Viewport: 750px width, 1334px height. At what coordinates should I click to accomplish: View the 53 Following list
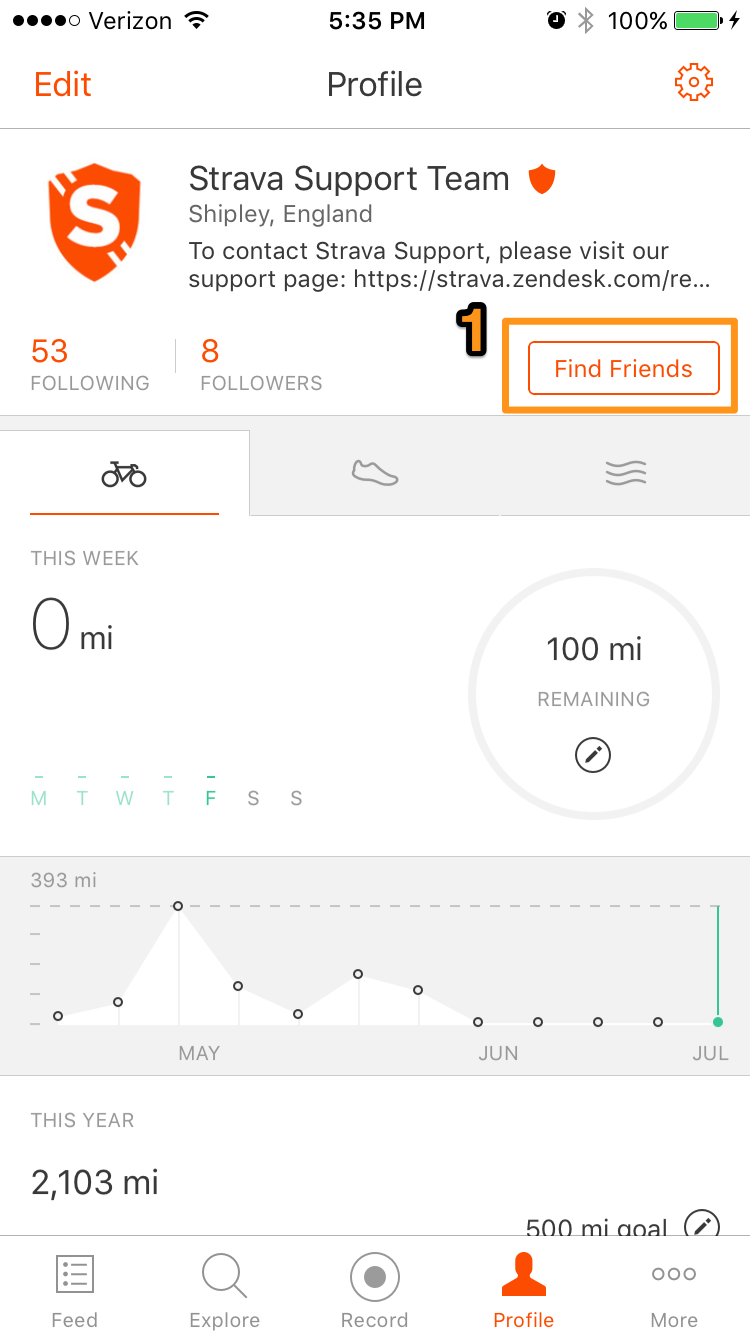pos(90,364)
